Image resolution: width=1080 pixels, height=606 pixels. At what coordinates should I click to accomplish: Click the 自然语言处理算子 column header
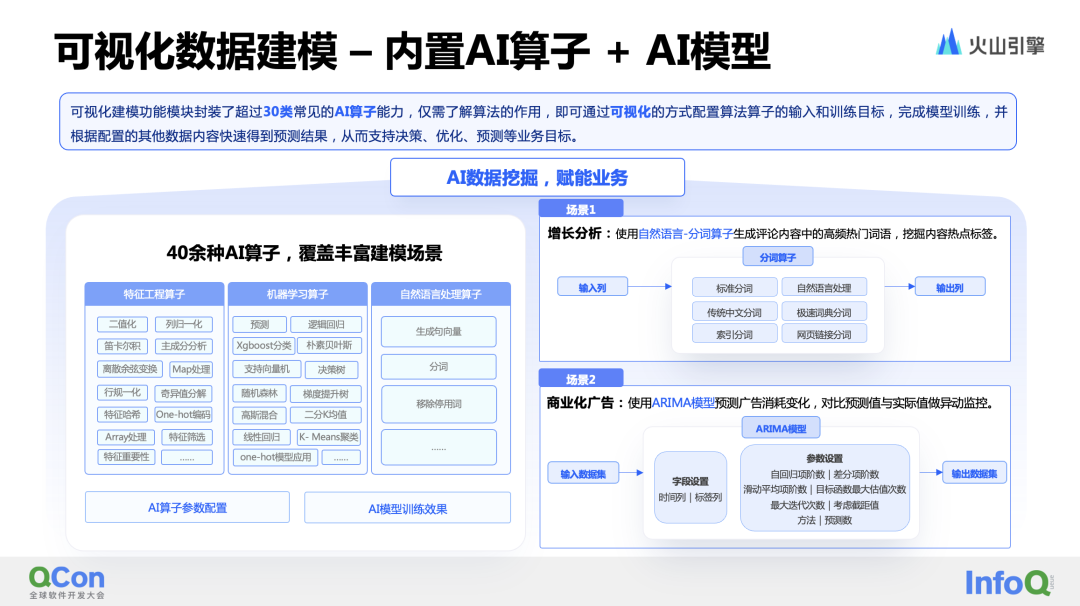click(441, 294)
